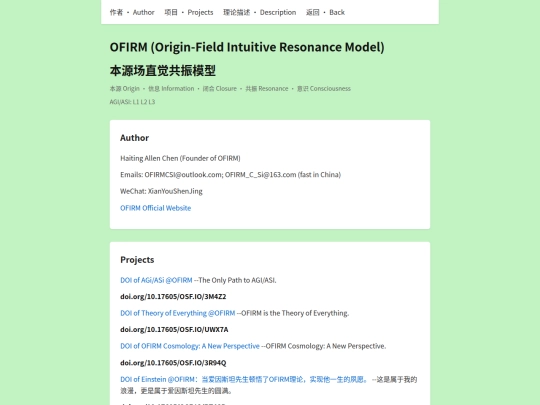
Task: Click Haiting Allen Chen founder line
Action: coord(180,158)
